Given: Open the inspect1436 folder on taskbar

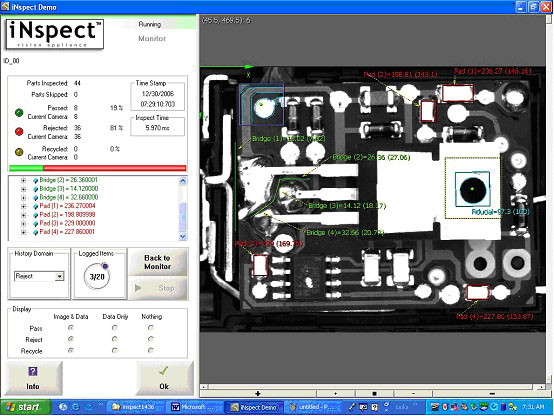Looking at the screenshot, I should tap(135, 407).
